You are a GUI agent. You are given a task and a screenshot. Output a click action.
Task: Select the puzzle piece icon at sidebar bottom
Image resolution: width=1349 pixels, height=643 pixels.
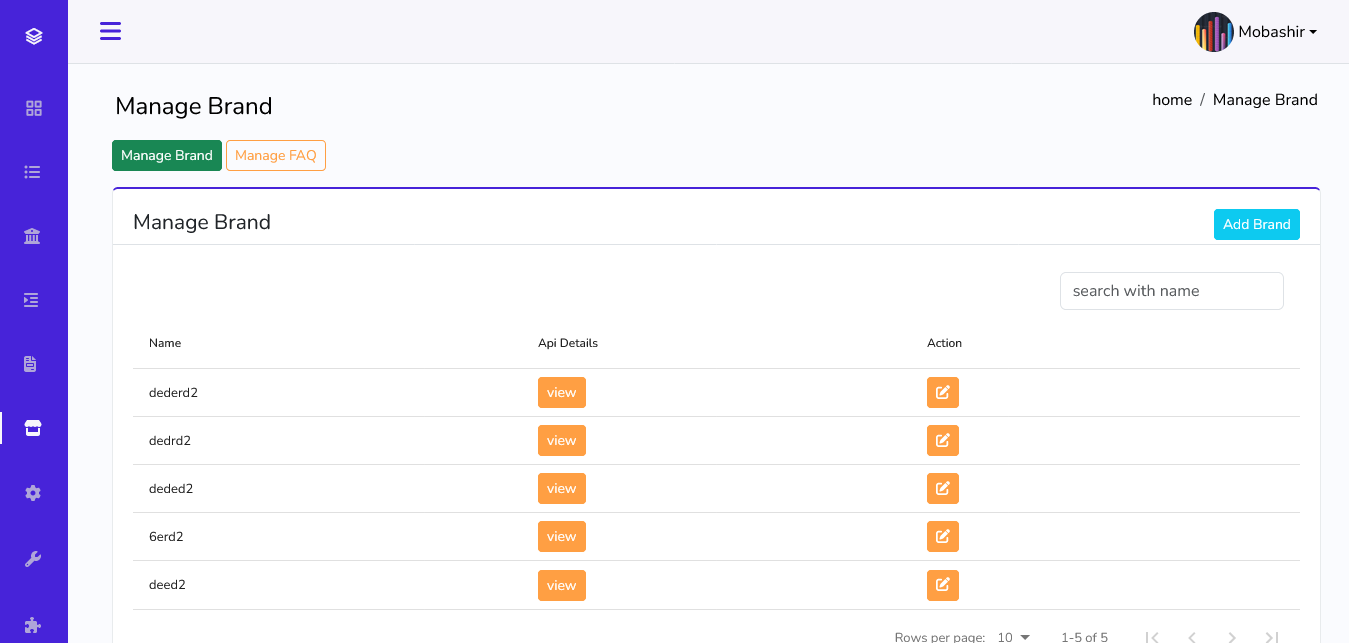(33, 625)
